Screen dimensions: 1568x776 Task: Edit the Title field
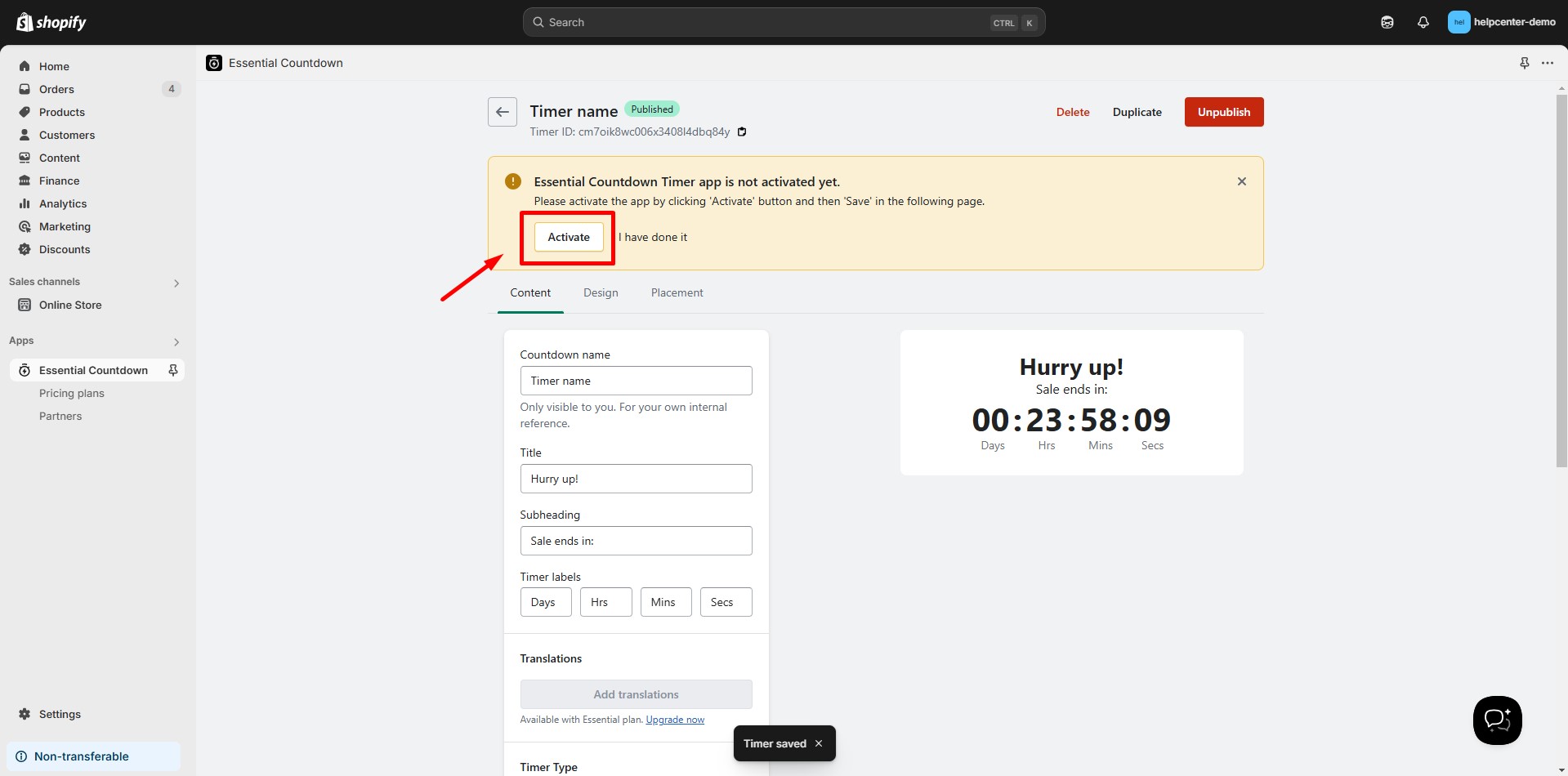(637, 479)
